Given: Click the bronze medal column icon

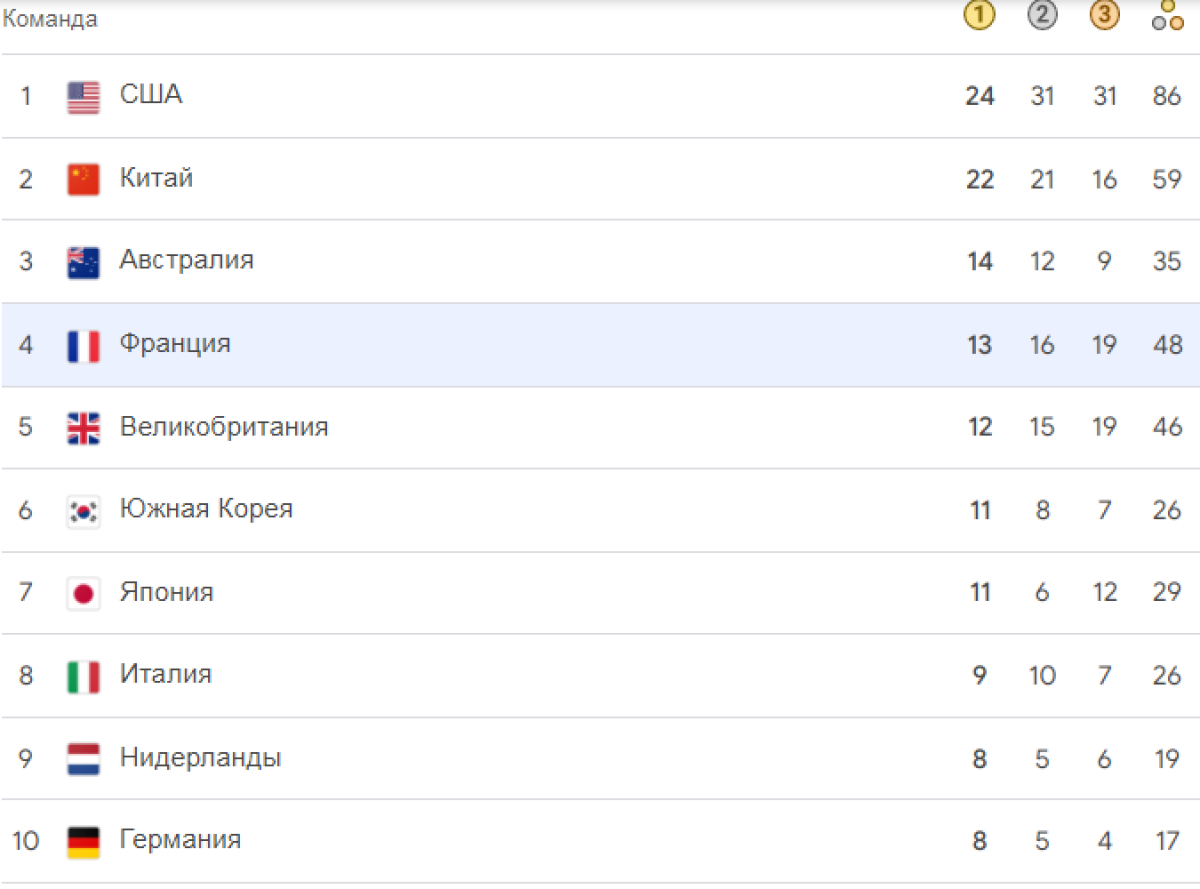Looking at the screenshot, I should (x=1104, y=15).
